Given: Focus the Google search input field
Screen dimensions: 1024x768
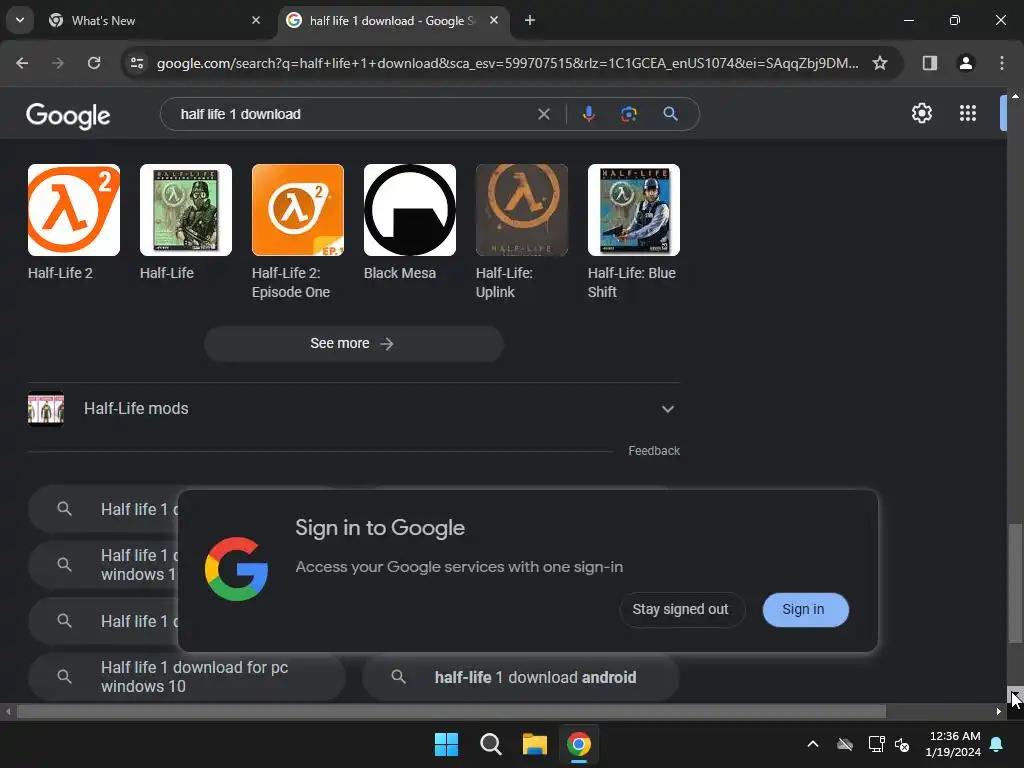Looking at the screenshot, I should [x=353, y=114].
